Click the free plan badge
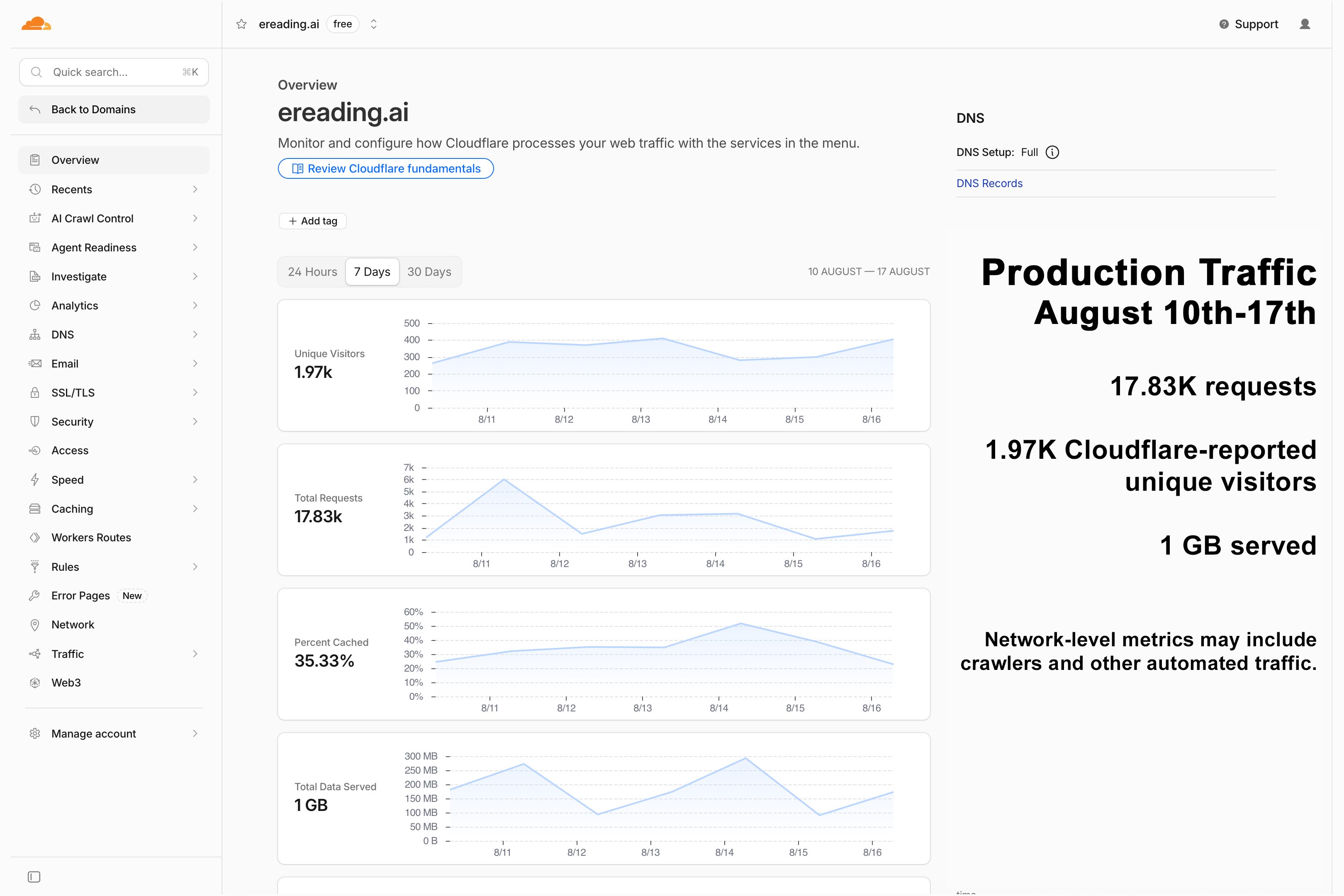 [342, 24]
